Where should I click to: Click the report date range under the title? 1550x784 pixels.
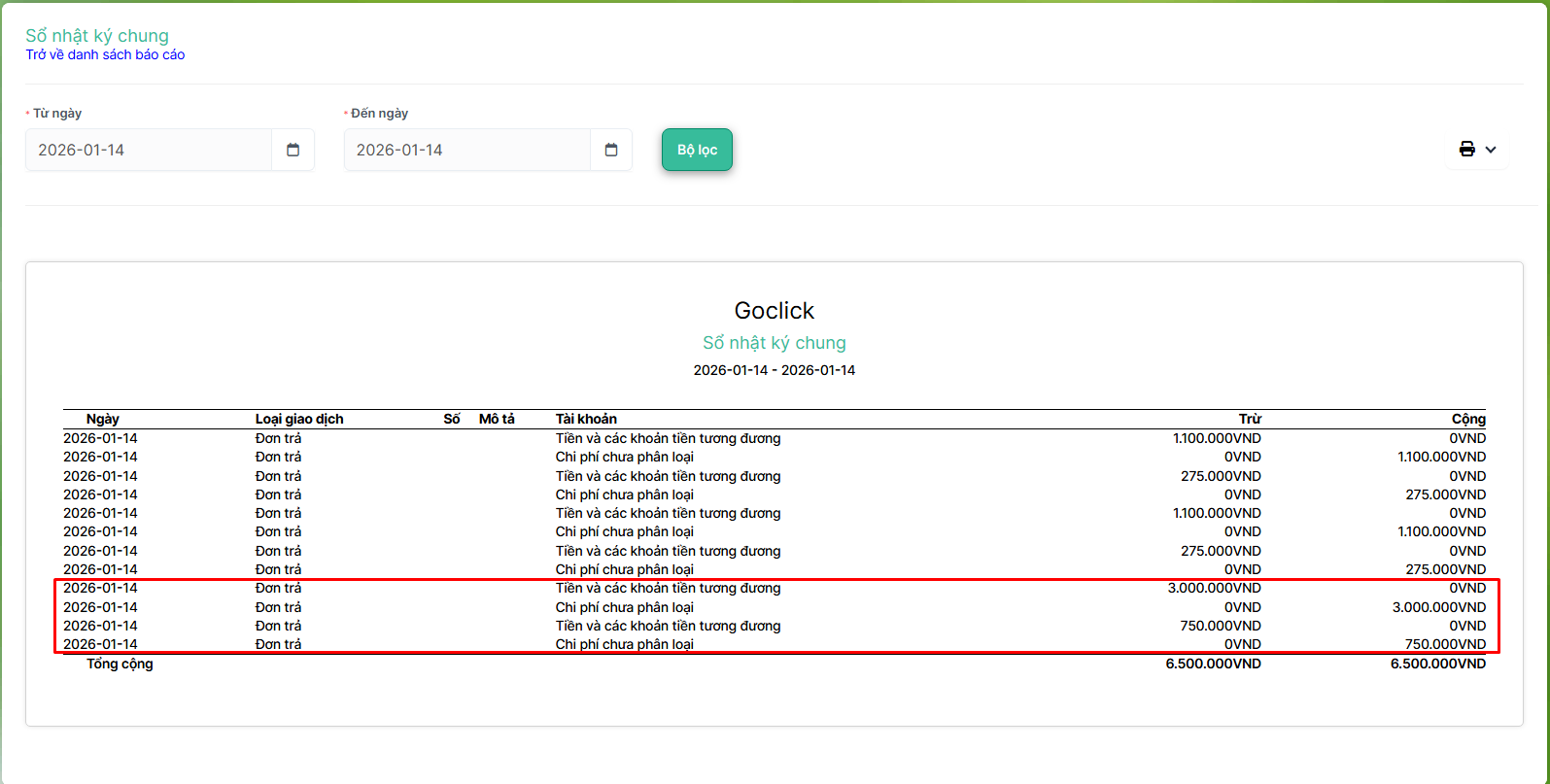(x=775, y=370)
